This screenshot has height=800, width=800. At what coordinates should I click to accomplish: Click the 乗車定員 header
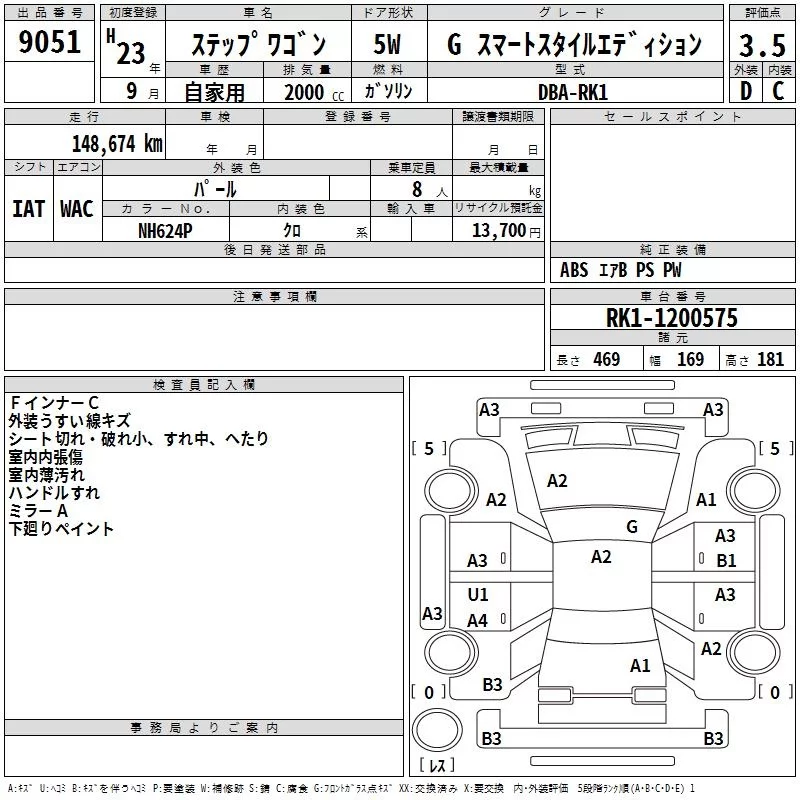pyautogui.click(x=411, y=167)
